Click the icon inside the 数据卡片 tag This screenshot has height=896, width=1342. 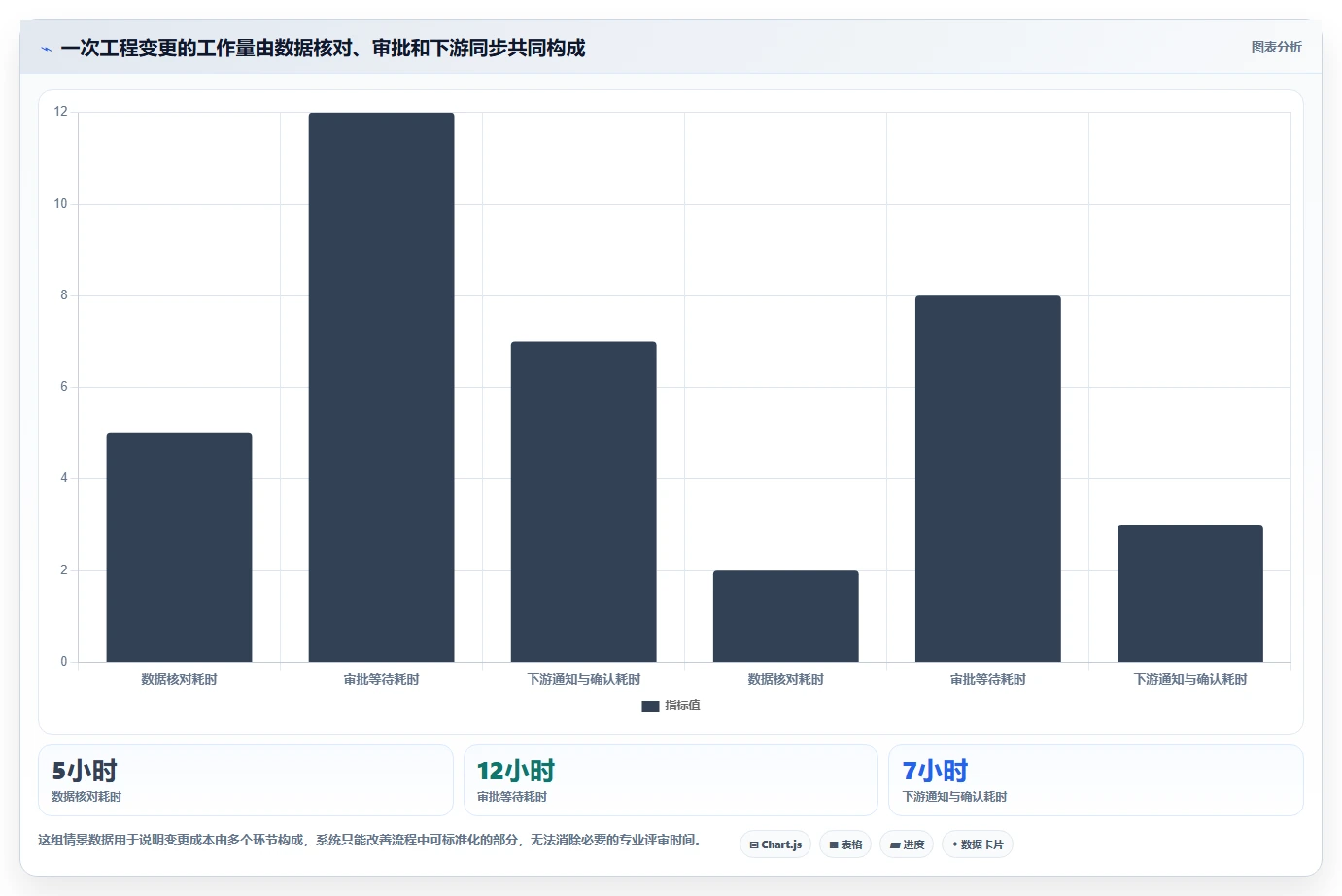point(954,844)
